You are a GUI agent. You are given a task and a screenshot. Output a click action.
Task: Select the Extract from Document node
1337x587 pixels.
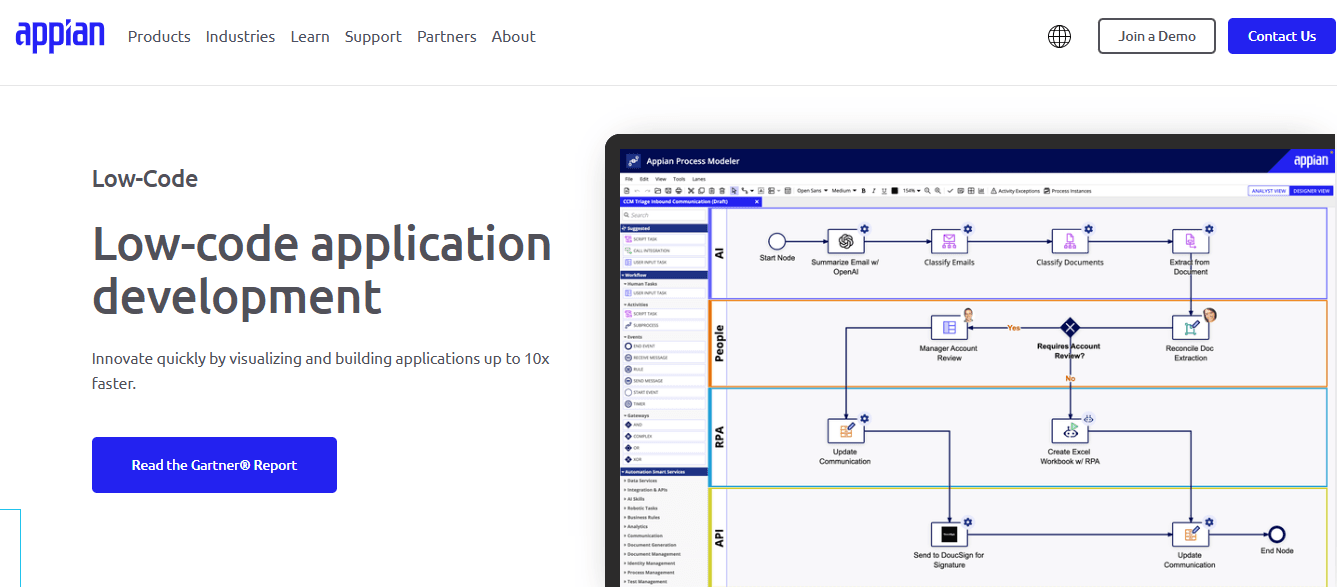[x=1190, y=241]
